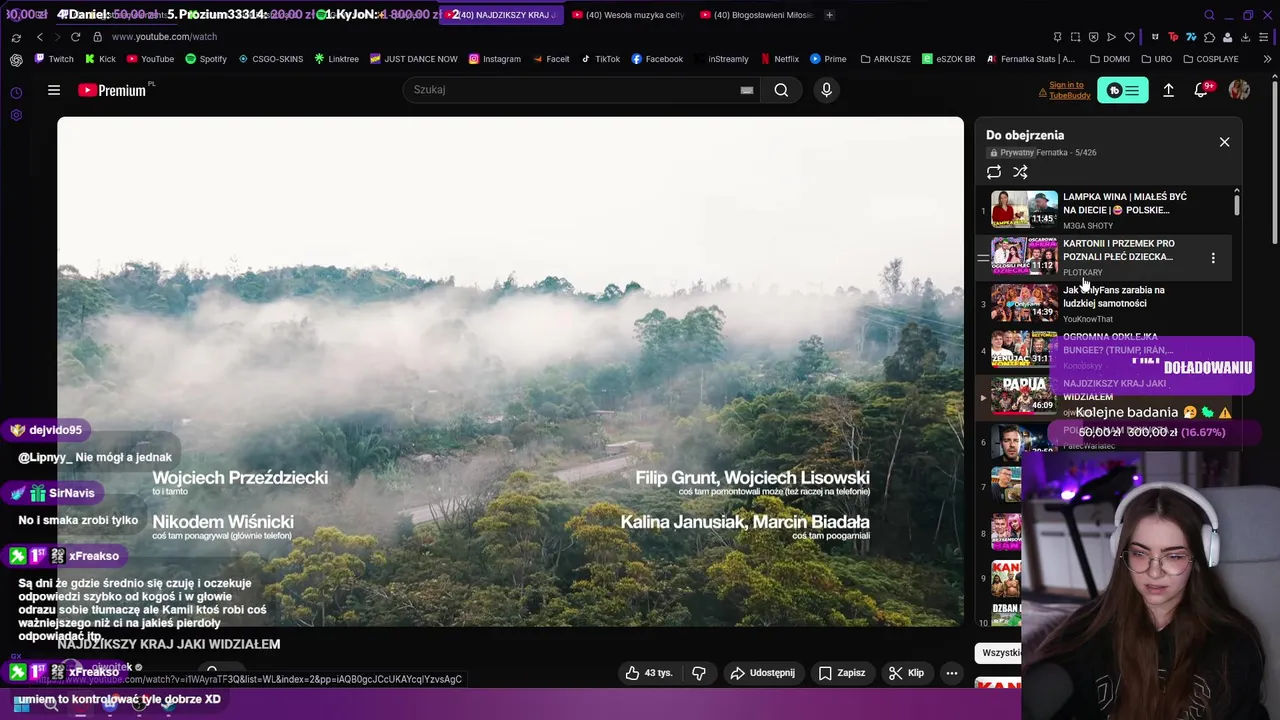Expand the DOMKI bookmark folder
This screenshot has height=720, width=1280.
click(1109, 59)
